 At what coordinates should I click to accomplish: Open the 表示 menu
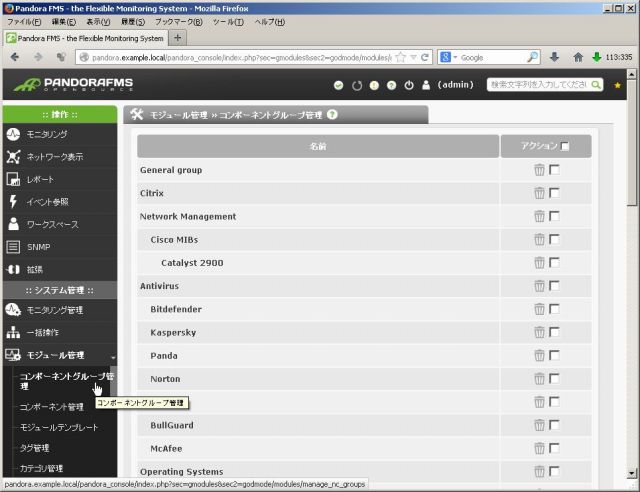[98, 22]
